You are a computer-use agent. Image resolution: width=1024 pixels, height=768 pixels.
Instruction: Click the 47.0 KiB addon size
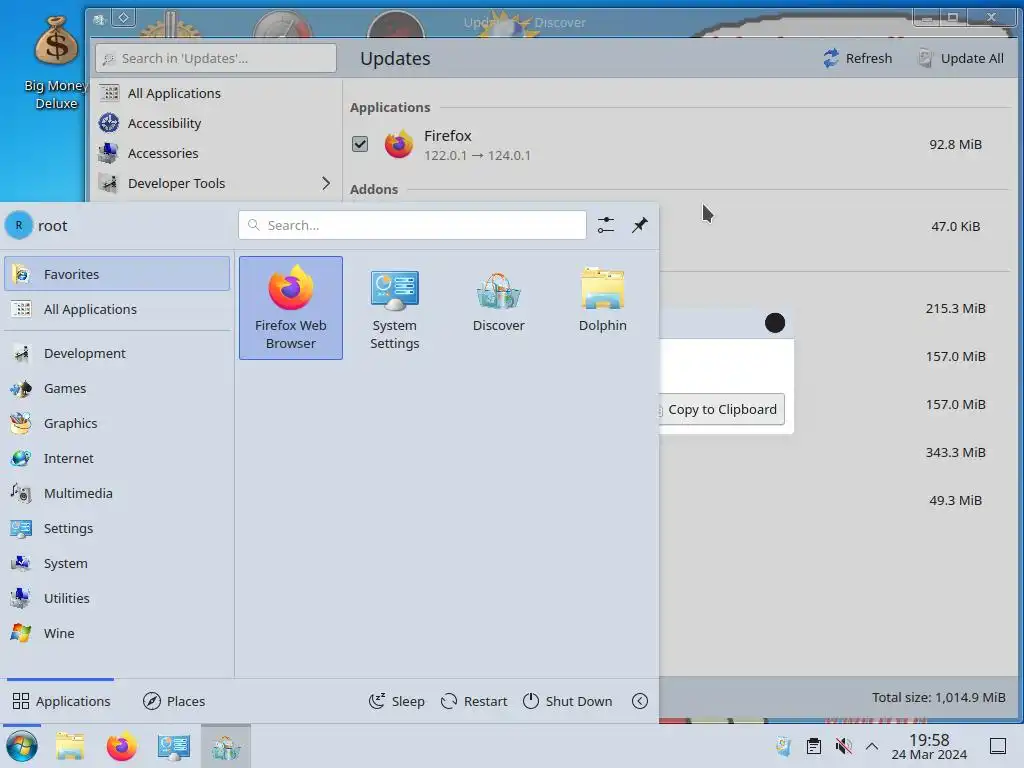tap(955, 227)
